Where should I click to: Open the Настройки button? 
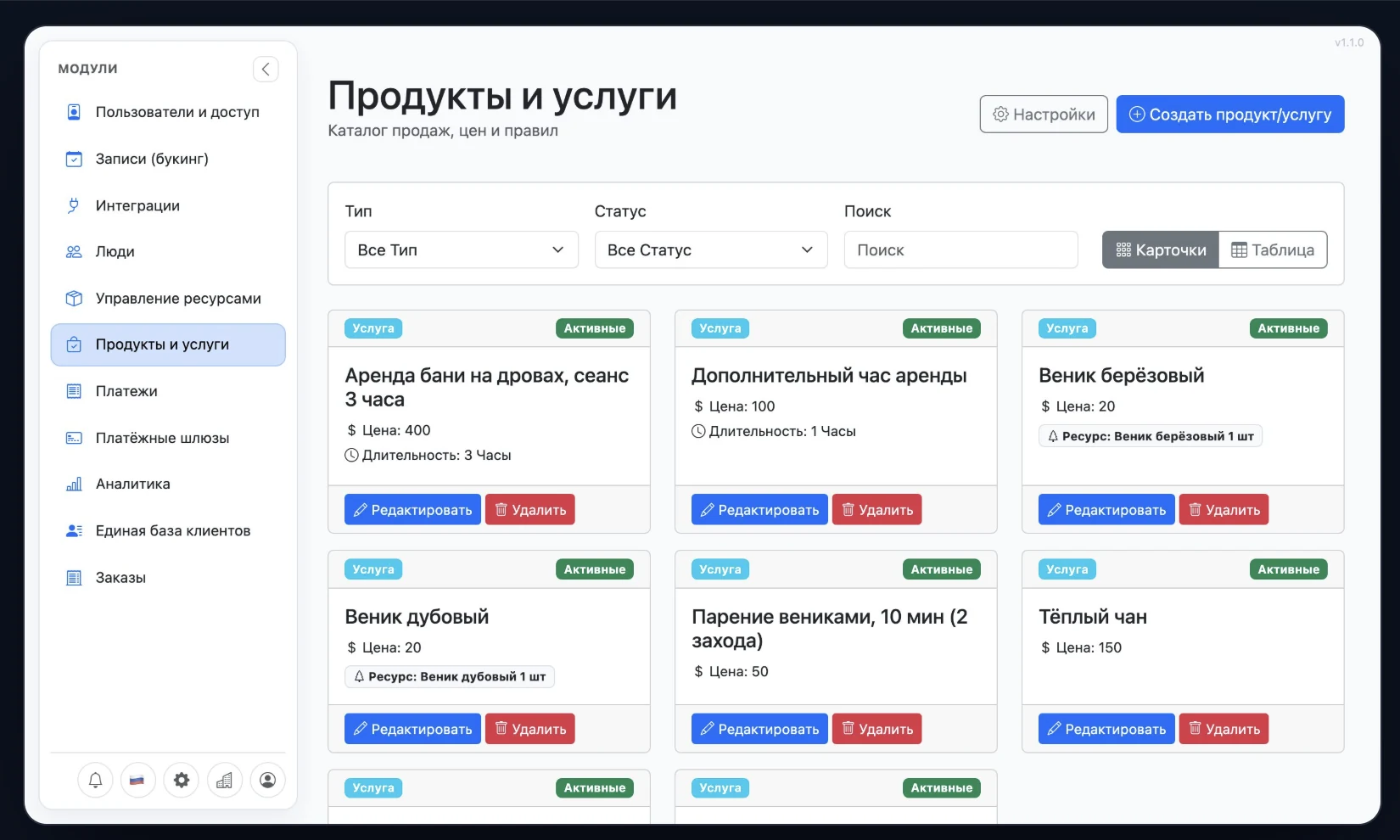[1044, 114]
